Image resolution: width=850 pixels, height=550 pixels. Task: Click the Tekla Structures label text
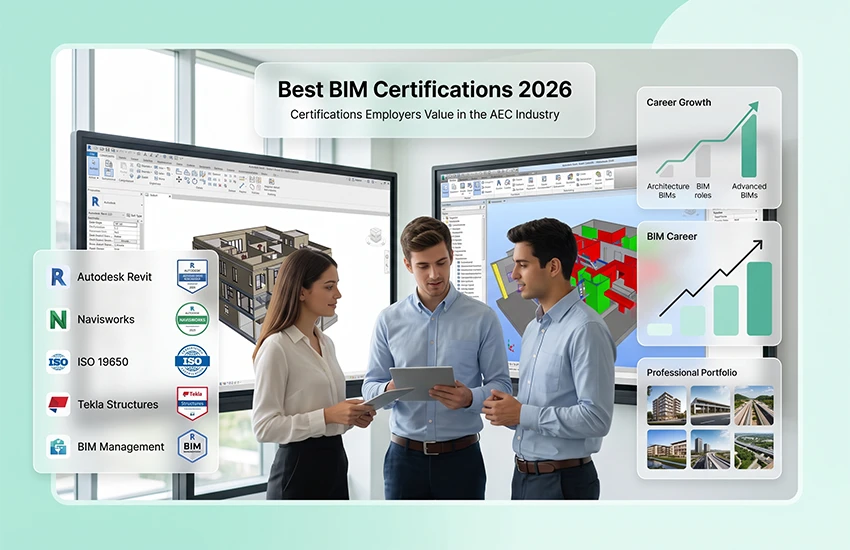click(118, 405)
